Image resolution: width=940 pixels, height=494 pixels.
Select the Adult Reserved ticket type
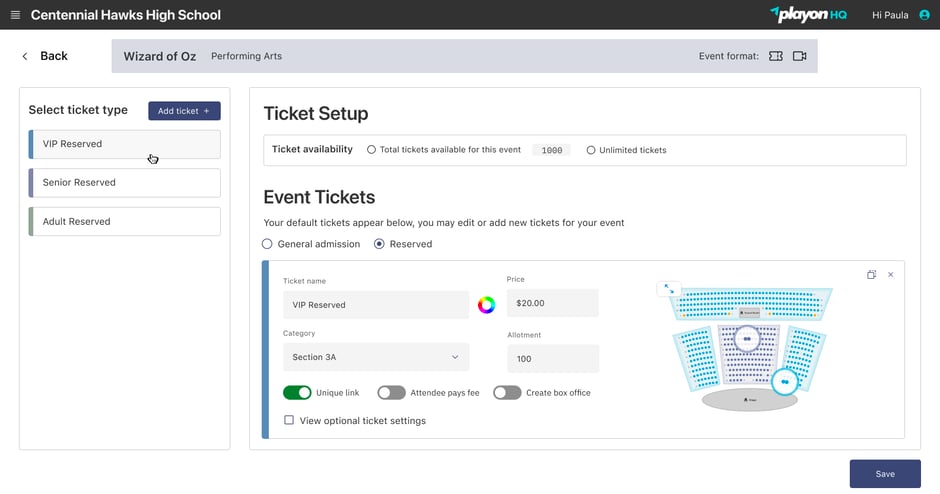tap(125, 221)
